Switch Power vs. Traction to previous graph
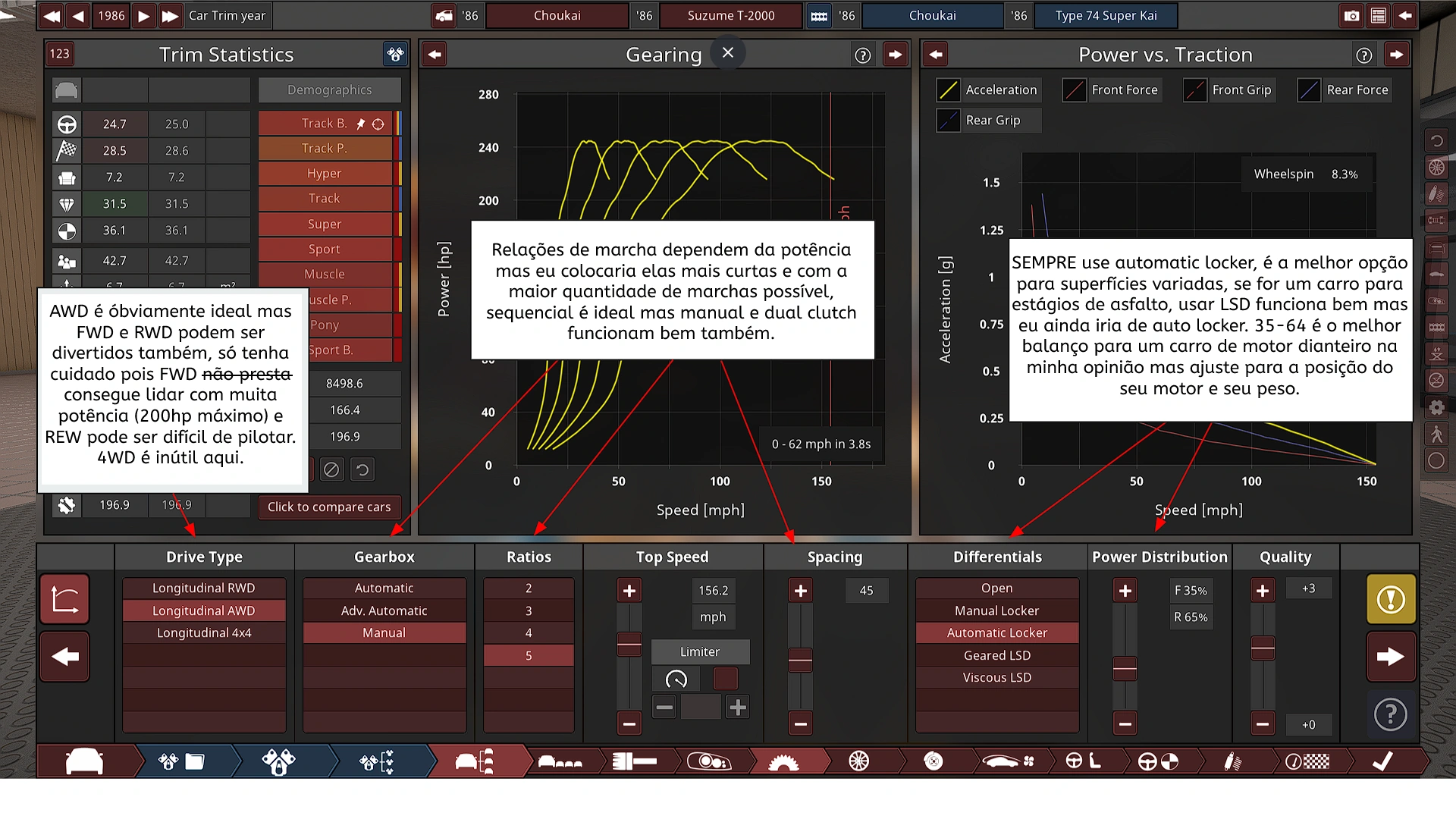Viewport: 1456px width, 819px height. pyautogui.click(x=936, y=55)
